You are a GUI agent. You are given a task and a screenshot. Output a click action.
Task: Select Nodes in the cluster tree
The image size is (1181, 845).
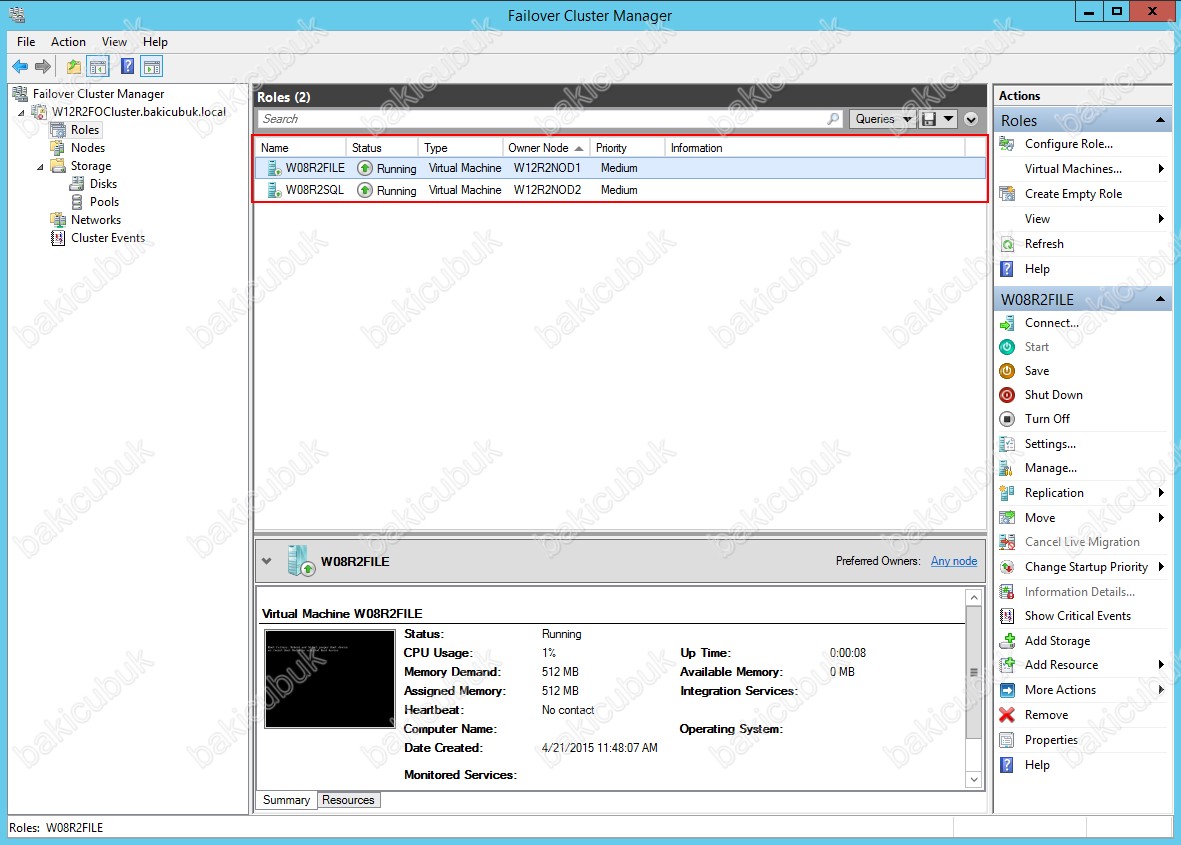tap(88, 148)
